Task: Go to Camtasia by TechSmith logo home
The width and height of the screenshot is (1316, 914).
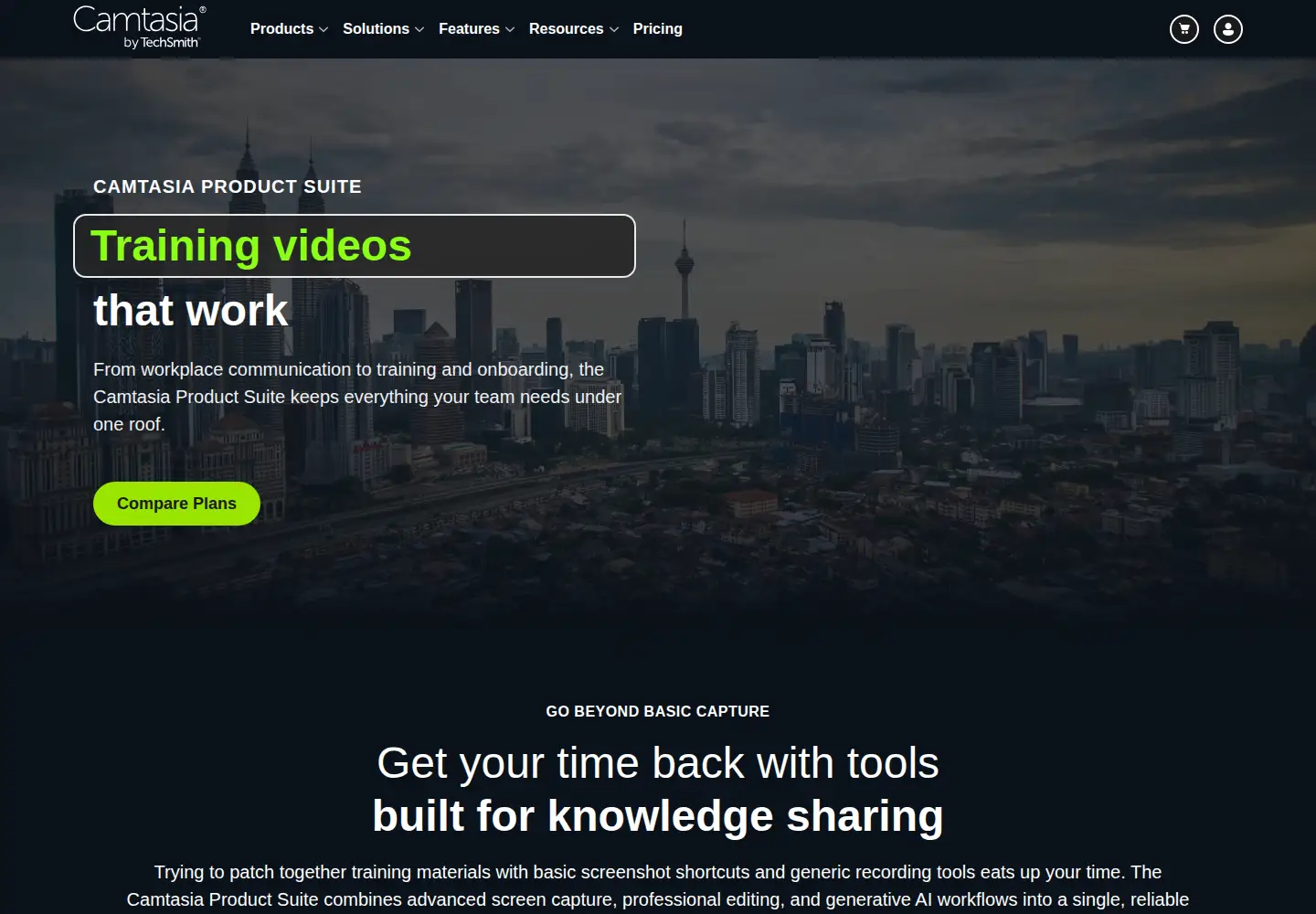Action: pyautogui.click(x=140, y=27)
